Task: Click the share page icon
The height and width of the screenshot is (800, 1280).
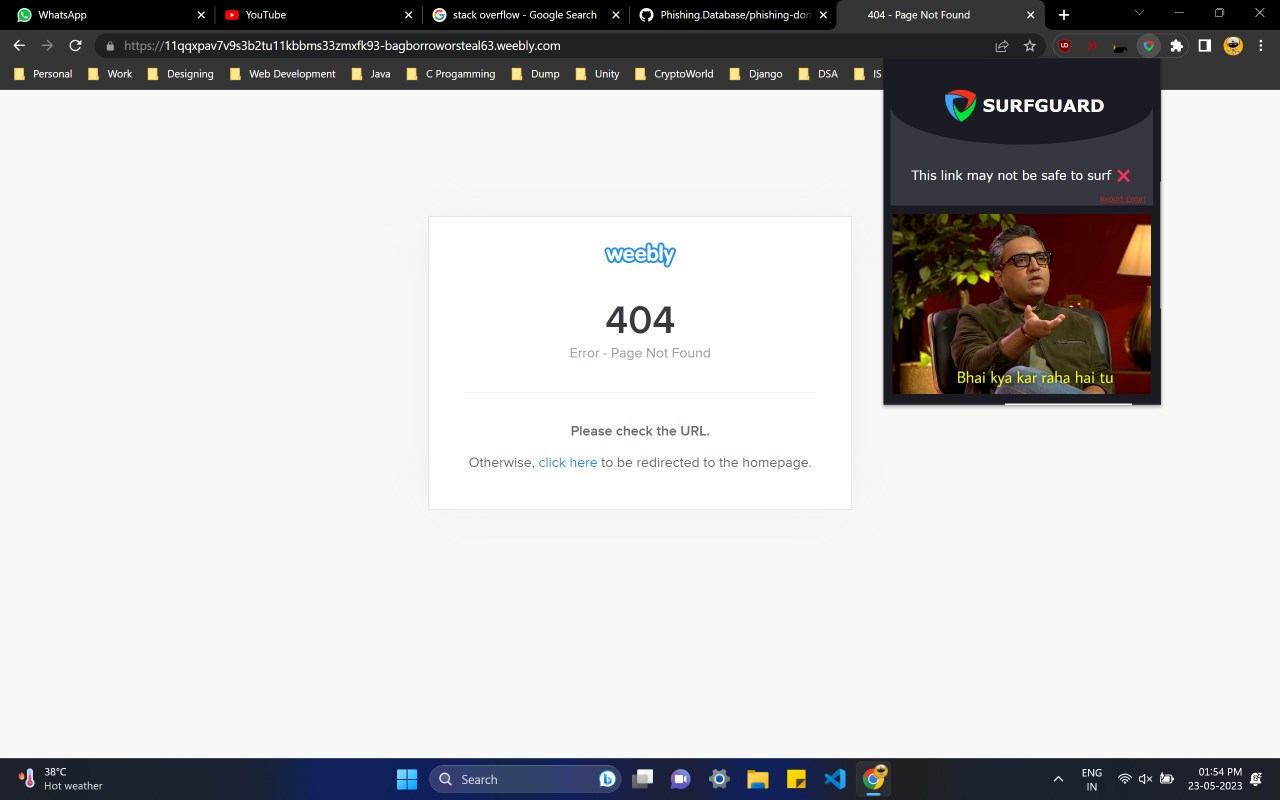Action: click(1002, 46)
